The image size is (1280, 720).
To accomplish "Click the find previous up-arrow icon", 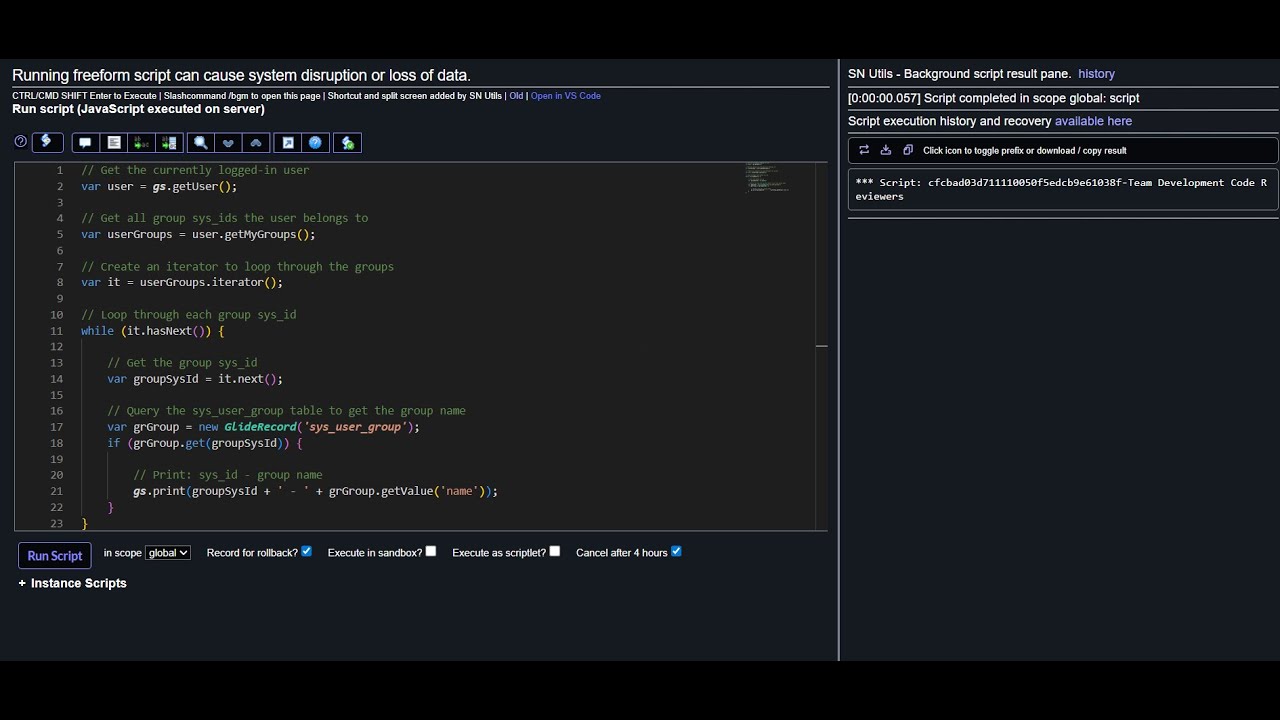I will pyautogui.click(x=257, y=143).
